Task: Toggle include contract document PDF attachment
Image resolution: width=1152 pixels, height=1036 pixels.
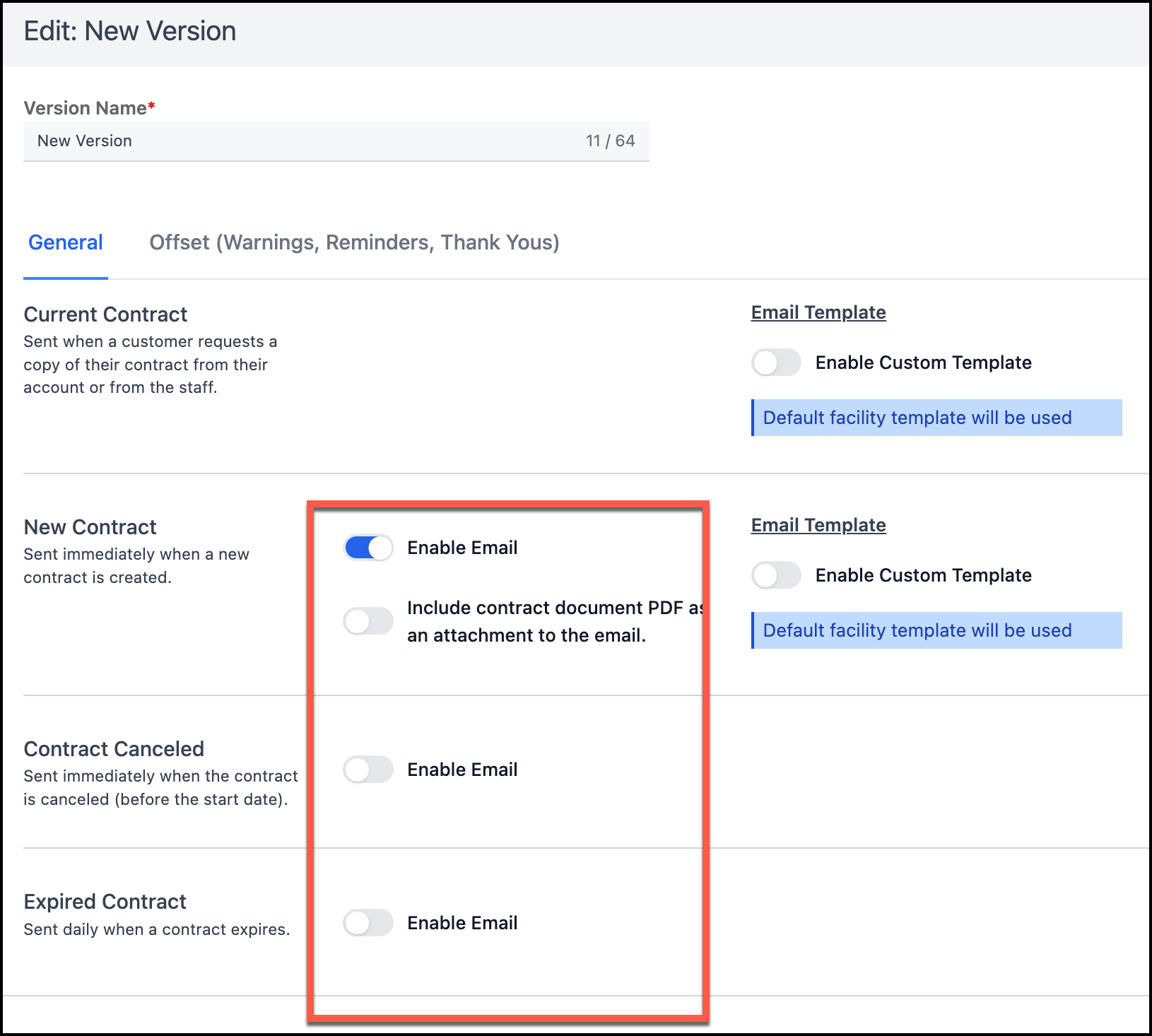Action: click(368, 621)
